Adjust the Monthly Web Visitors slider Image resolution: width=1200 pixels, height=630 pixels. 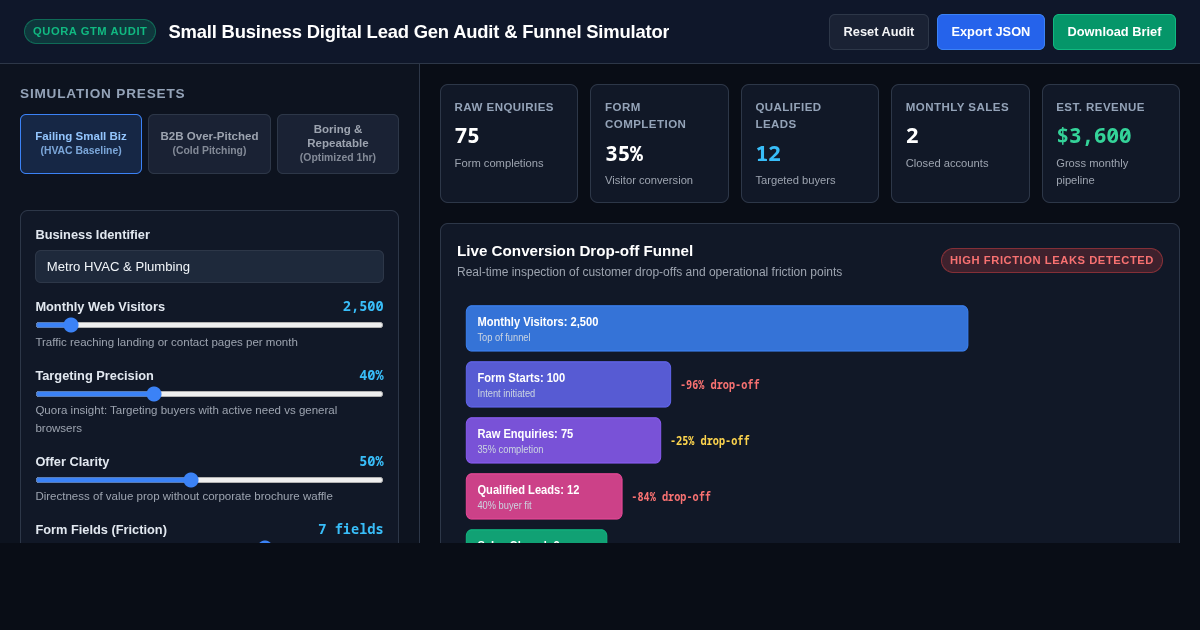209,325
